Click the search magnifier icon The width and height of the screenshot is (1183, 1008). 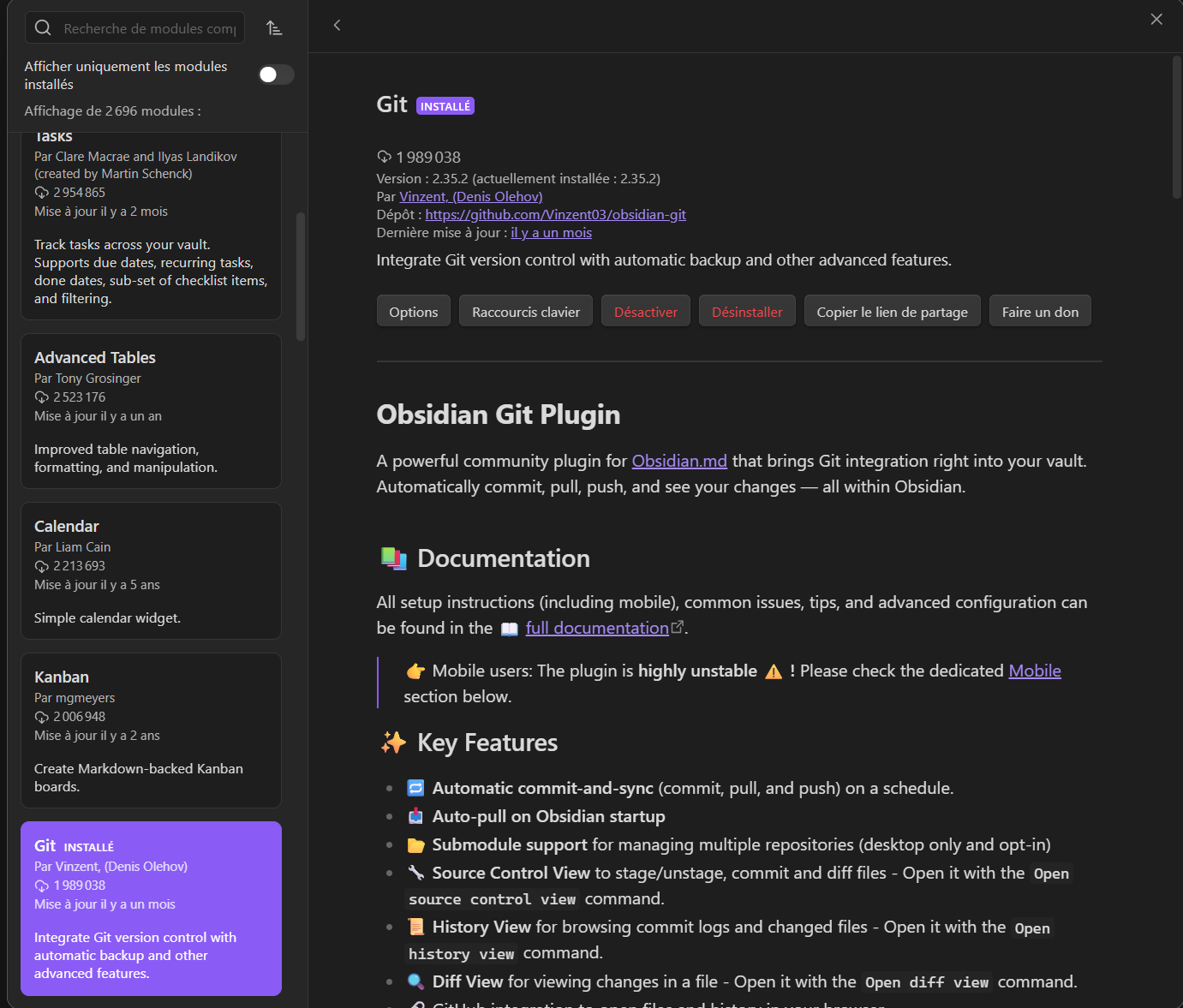click(43, 27)
